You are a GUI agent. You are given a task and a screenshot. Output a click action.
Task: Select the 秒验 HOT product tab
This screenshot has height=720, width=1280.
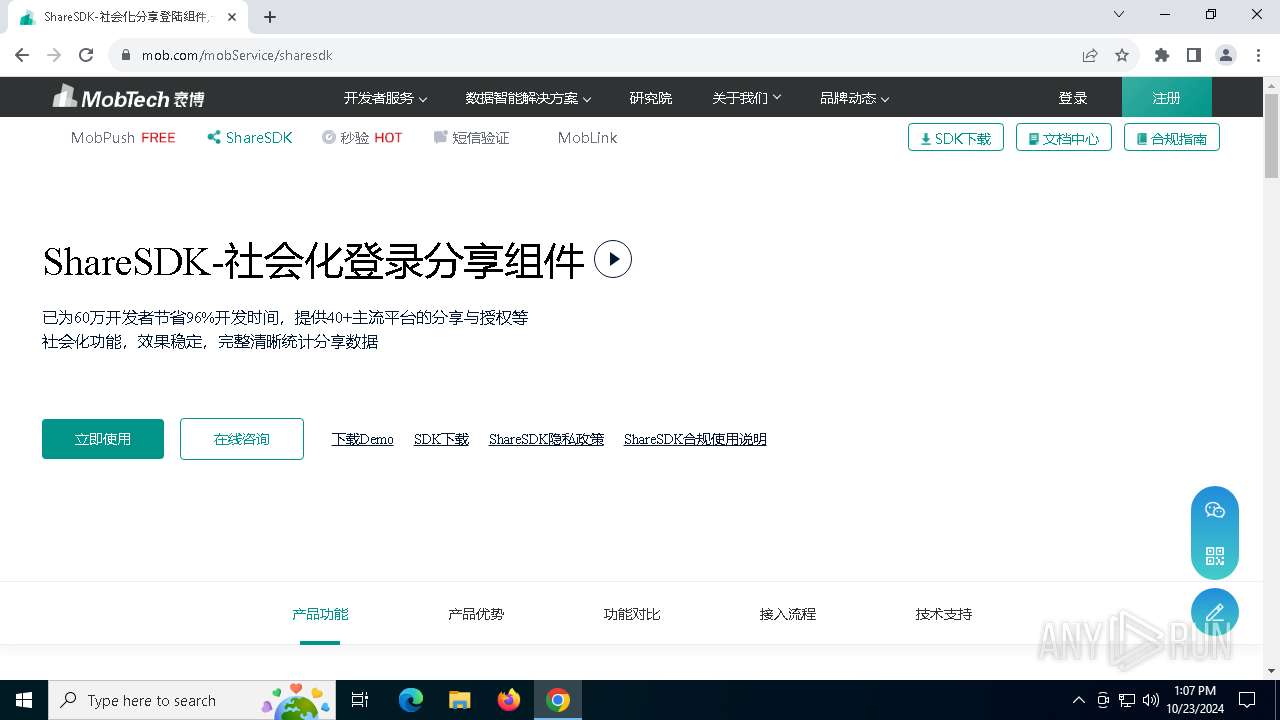coord(362,138)
